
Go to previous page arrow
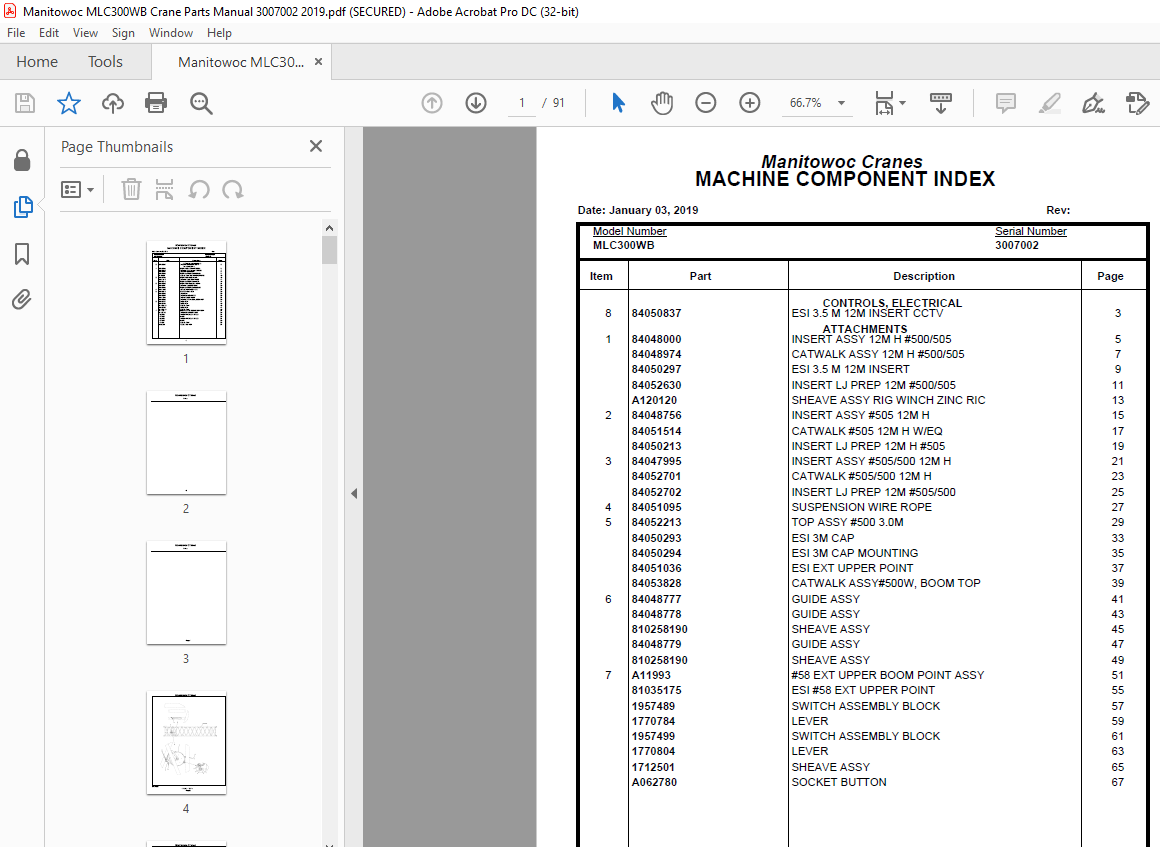pos(432,103)
